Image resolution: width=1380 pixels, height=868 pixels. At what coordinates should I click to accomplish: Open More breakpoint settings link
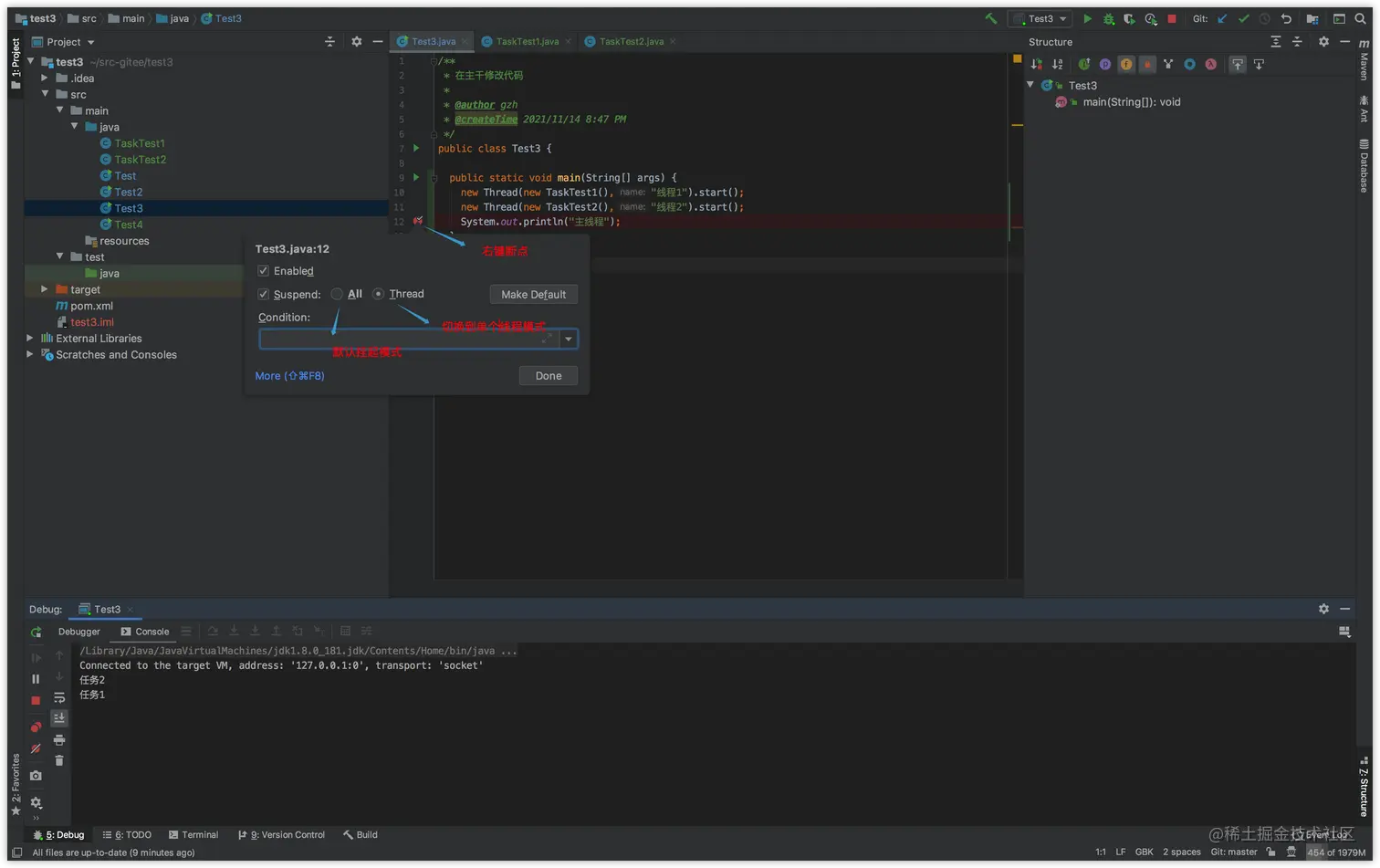point(289,376)
